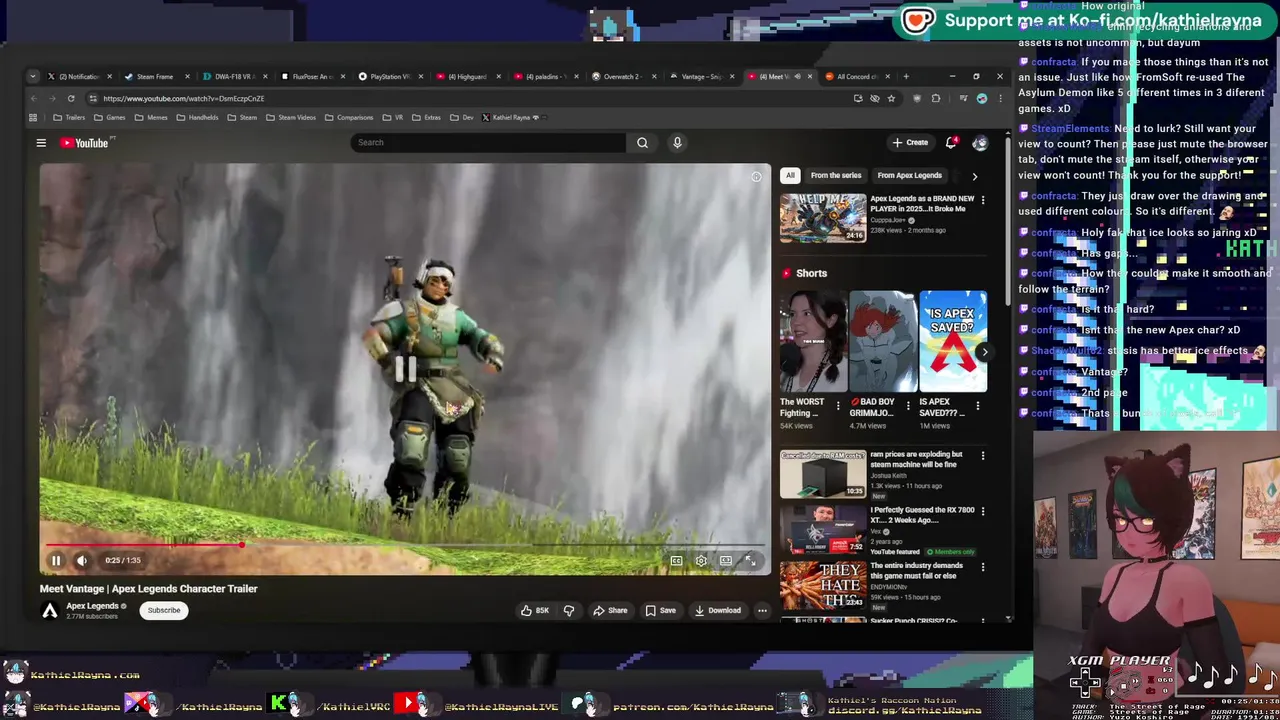
Task: Like the video with 85K likes
Action: coord(535,610)
